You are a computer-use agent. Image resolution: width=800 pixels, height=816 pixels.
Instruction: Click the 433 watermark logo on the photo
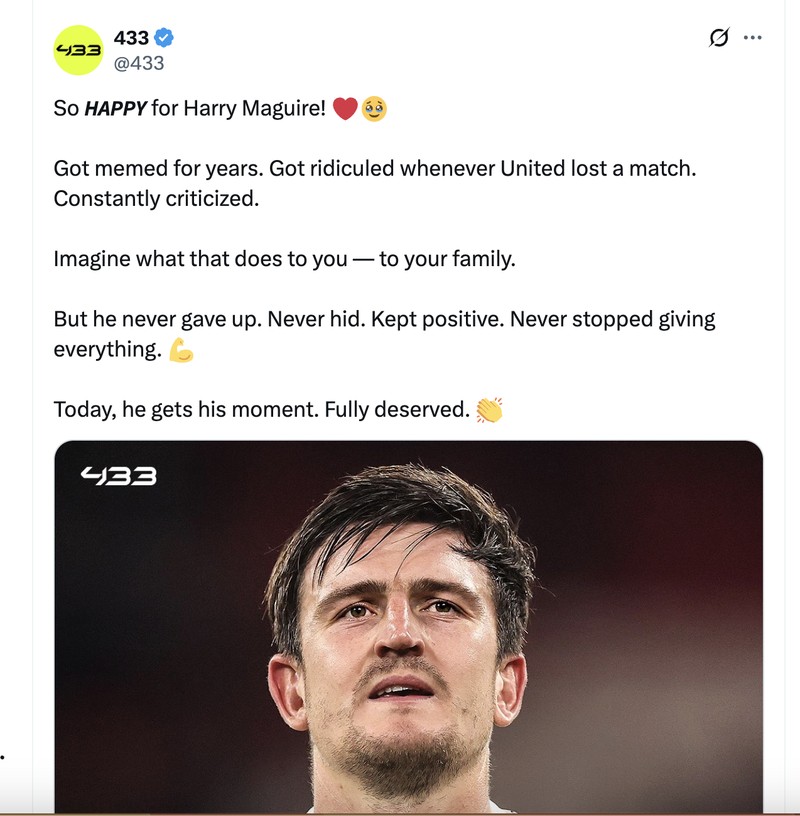point(119,475)
